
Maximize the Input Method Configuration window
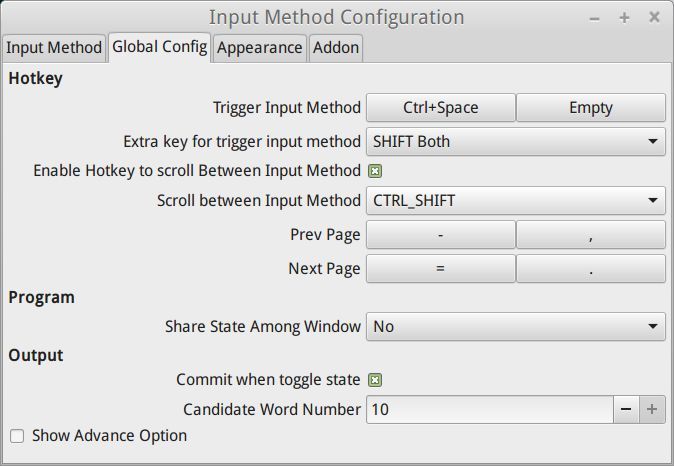[x=624, y=17]
